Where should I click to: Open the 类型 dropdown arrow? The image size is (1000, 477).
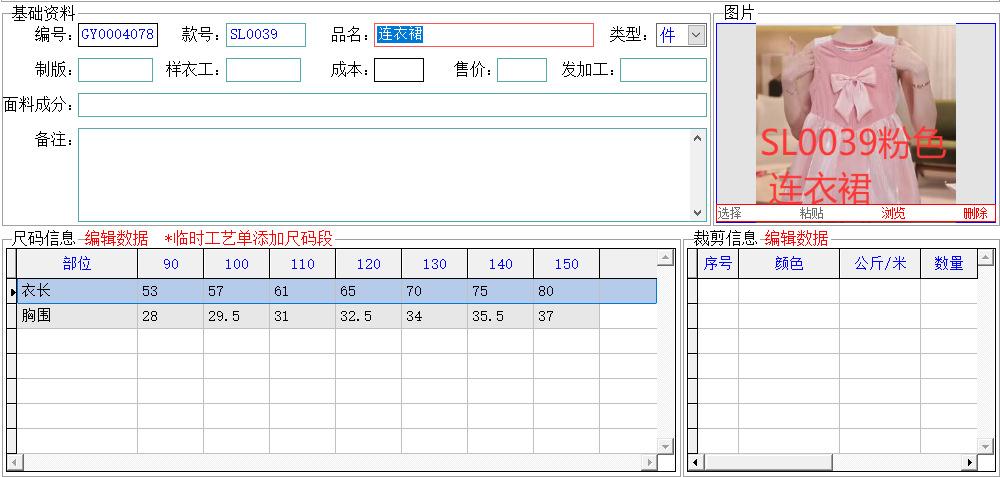click(x=696, y=35)
